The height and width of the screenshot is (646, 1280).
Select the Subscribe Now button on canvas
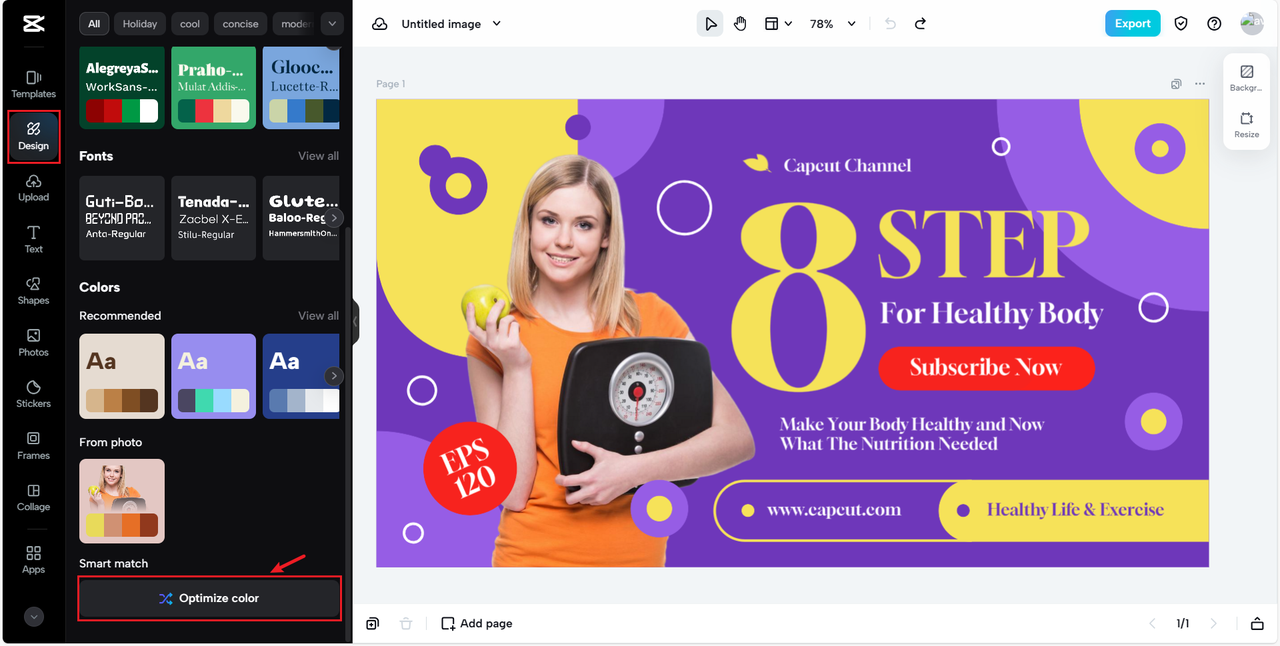pos(986,368)
